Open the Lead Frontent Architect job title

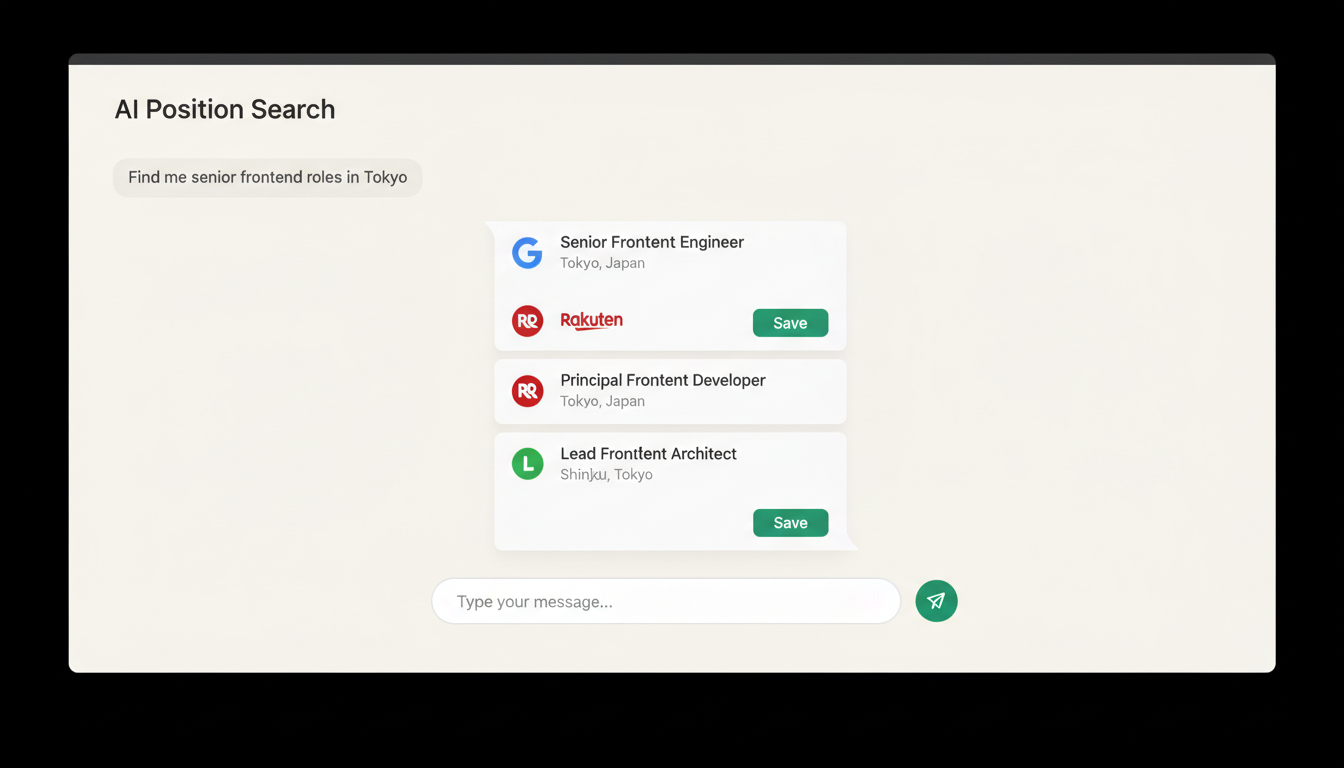click(x=648, y=453)
